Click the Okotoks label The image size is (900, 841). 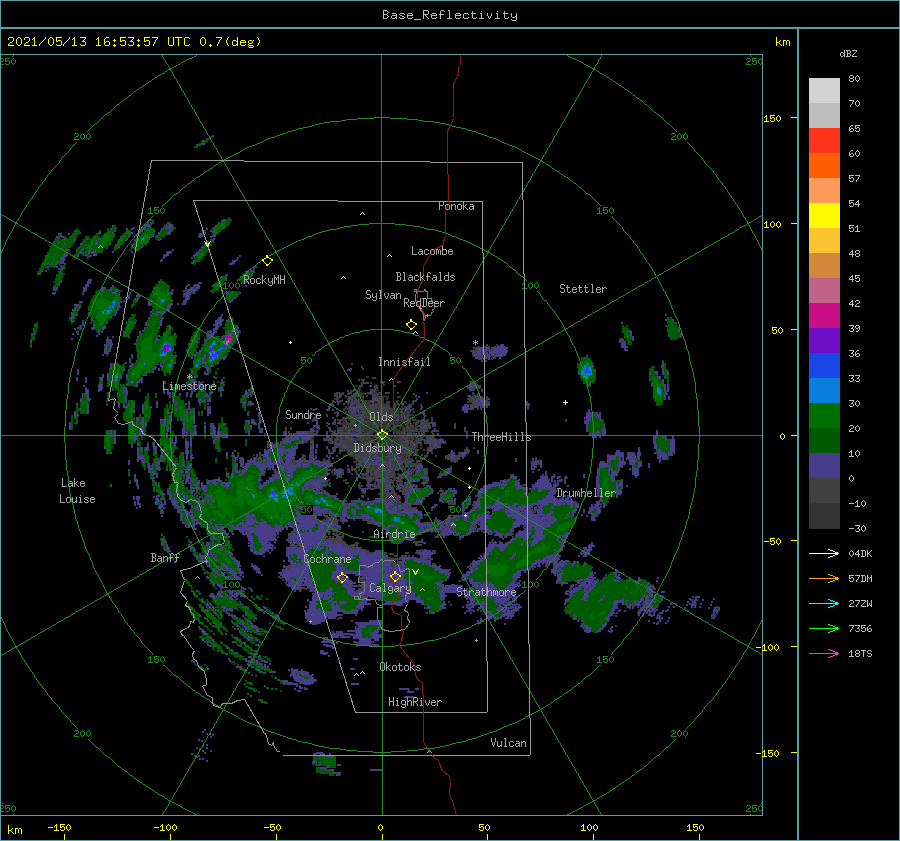400,667
